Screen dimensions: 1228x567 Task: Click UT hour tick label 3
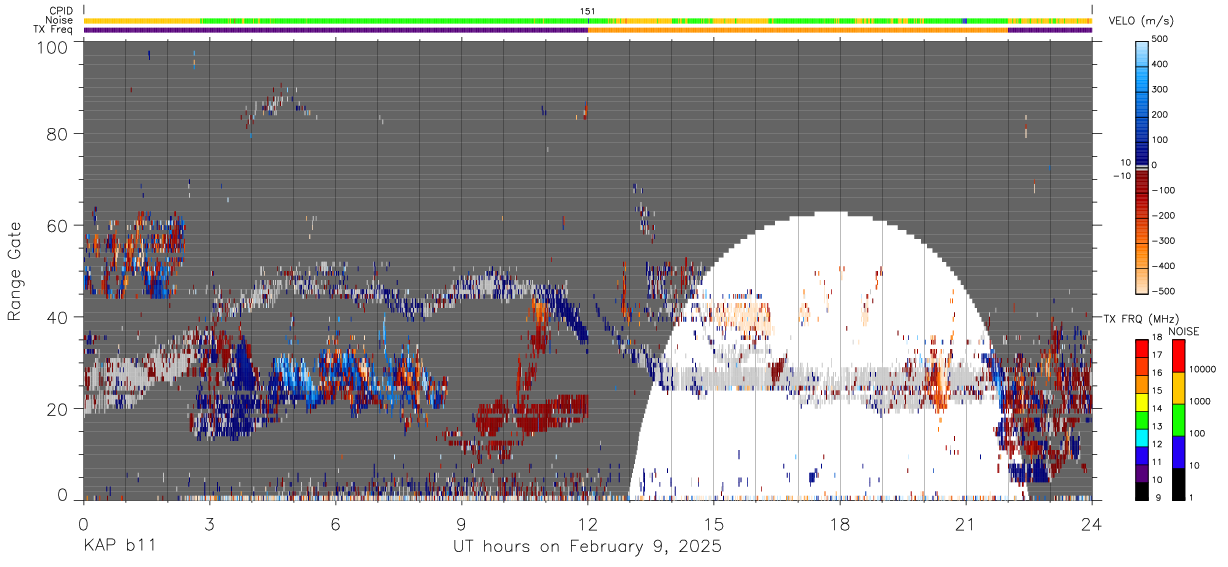(x=209, y=525)
